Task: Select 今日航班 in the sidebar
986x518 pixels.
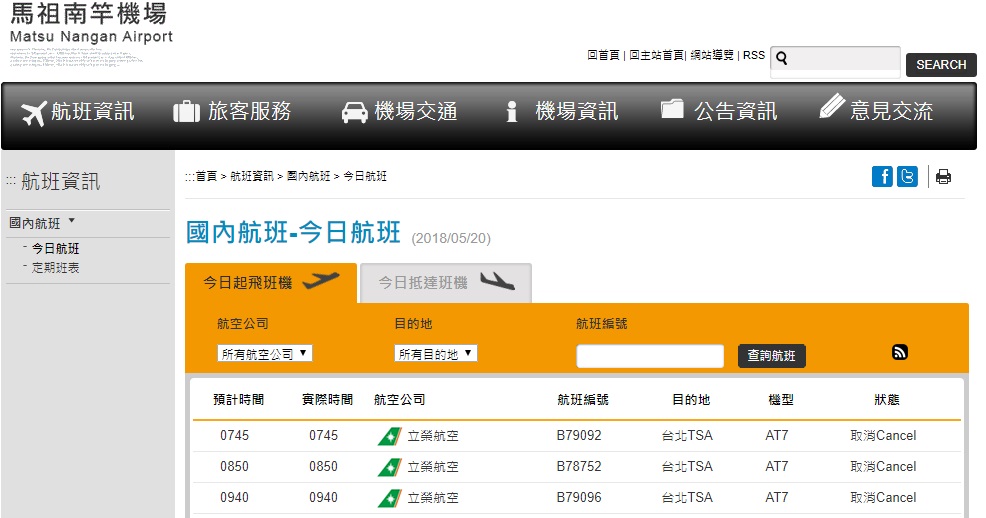Action: (55, 249)
